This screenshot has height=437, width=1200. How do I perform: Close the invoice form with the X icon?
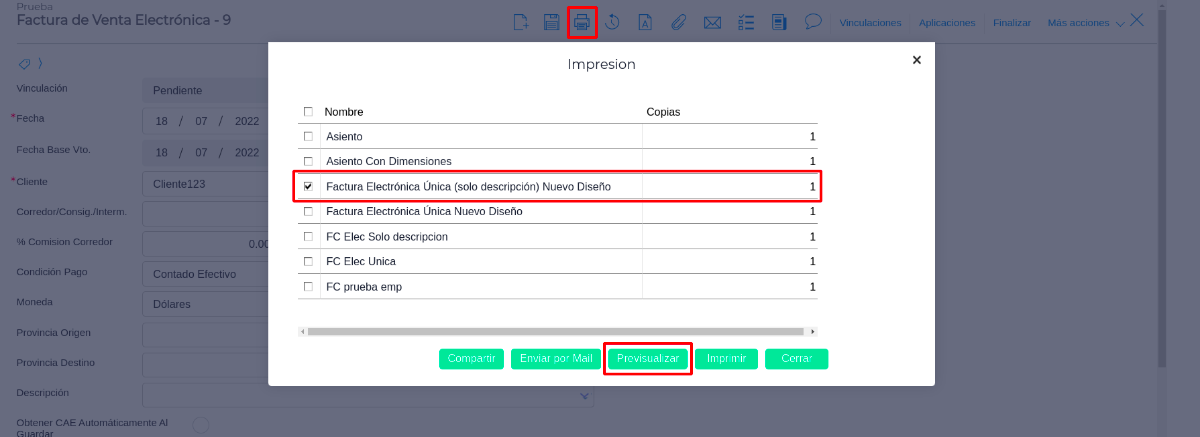coord(1137,19)
